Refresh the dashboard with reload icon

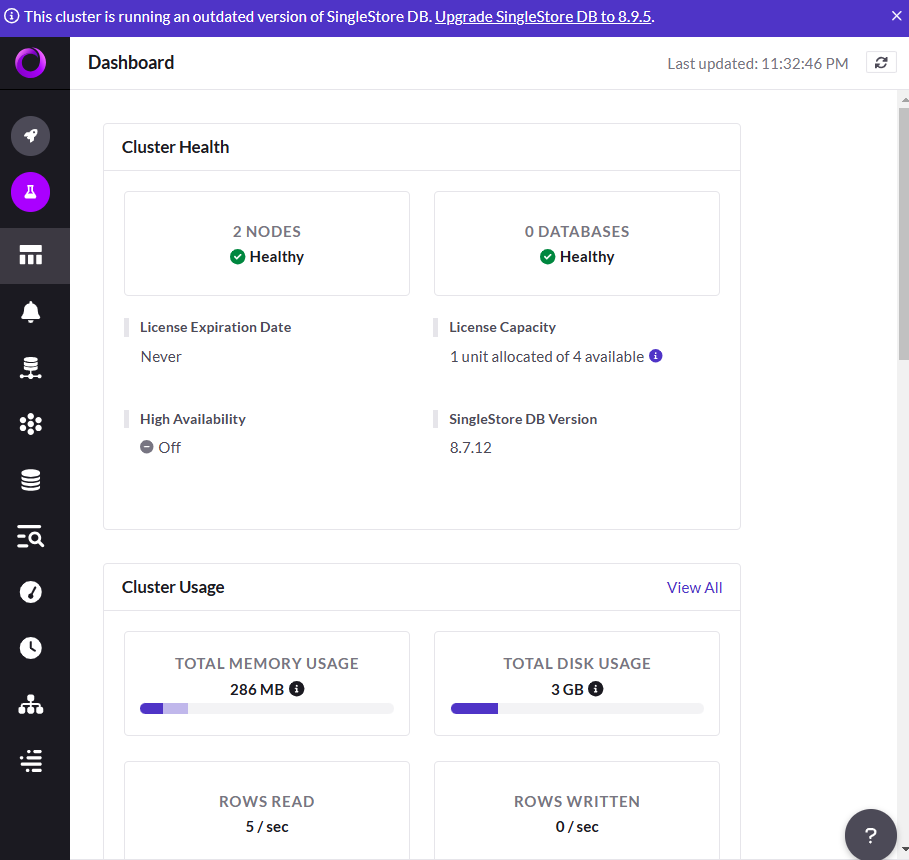(881, 63)
